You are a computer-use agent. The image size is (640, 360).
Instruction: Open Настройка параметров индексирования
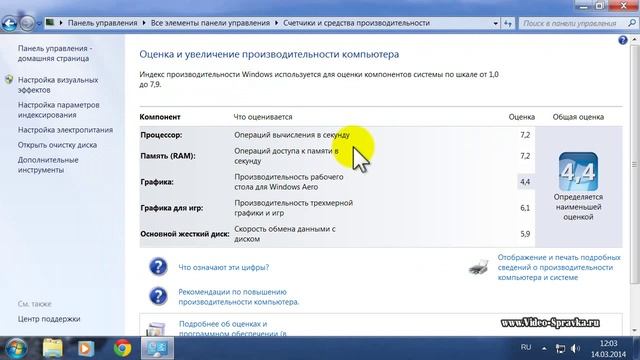click(58, 110)
